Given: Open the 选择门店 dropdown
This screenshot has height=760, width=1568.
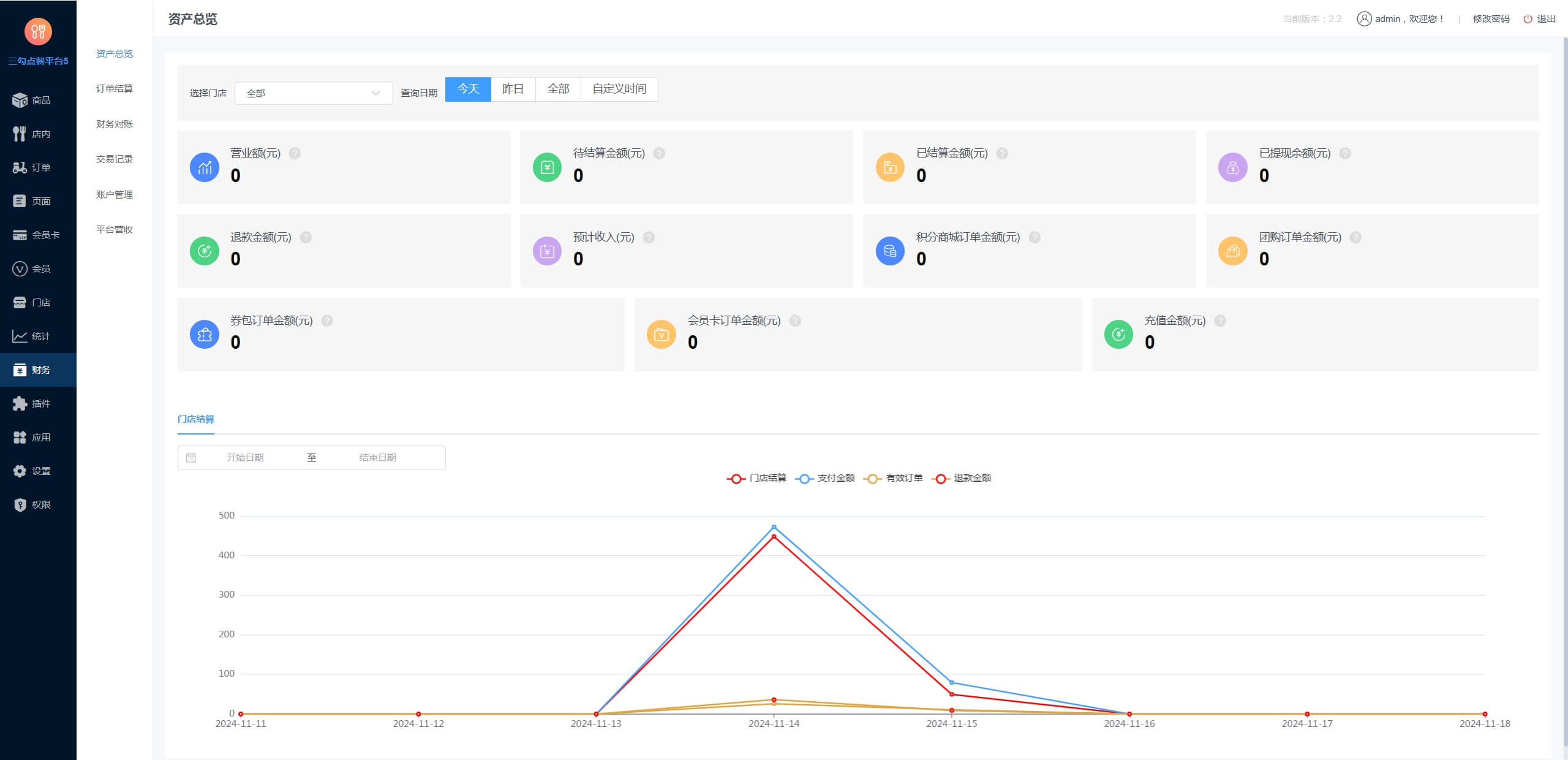Looking at the screenshot, I should pyautogui.click(x=313, y=93).
